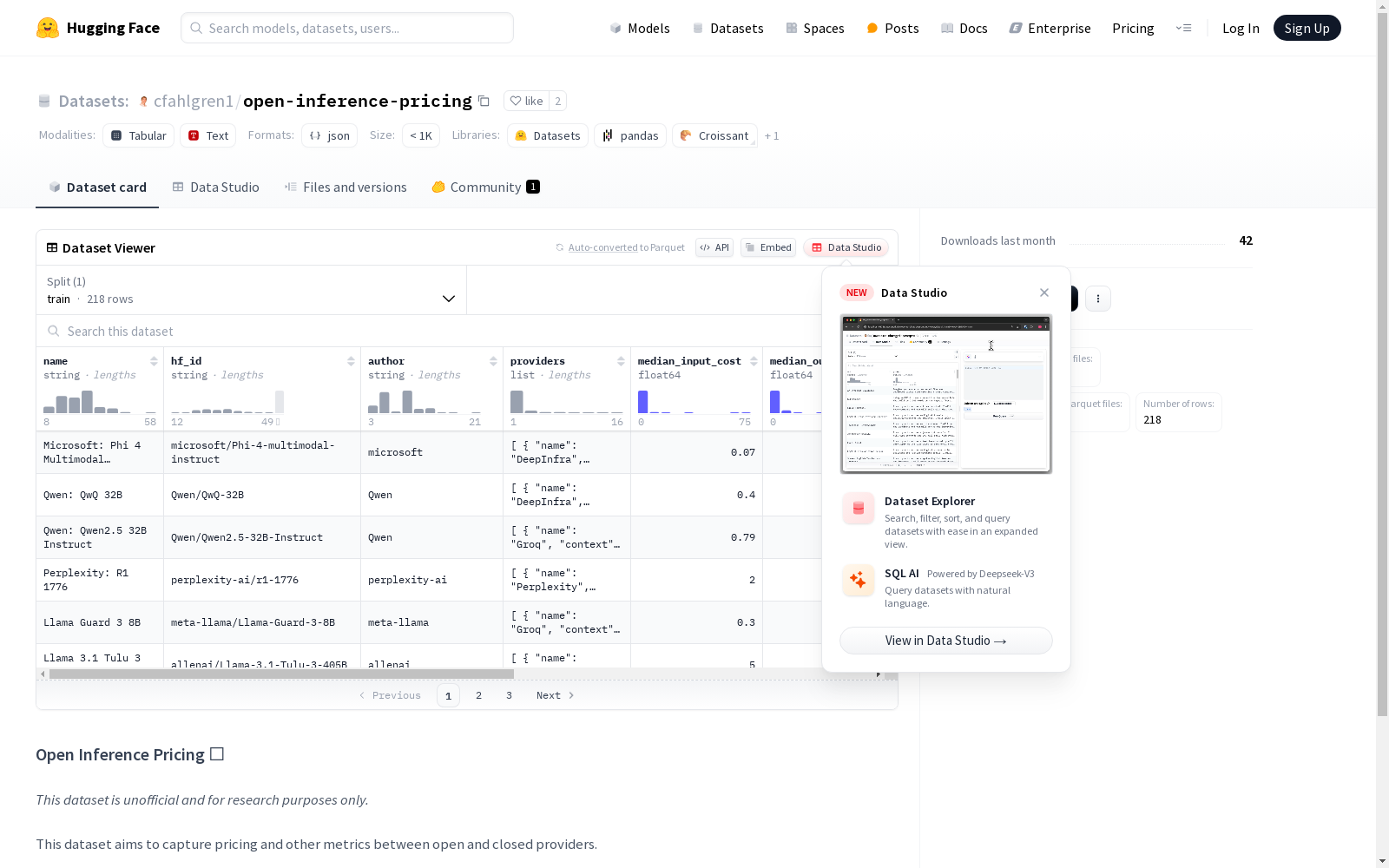The height and width of the screenshot is (868, 1389).
Task: Open the Docs page
Action: 964,28
